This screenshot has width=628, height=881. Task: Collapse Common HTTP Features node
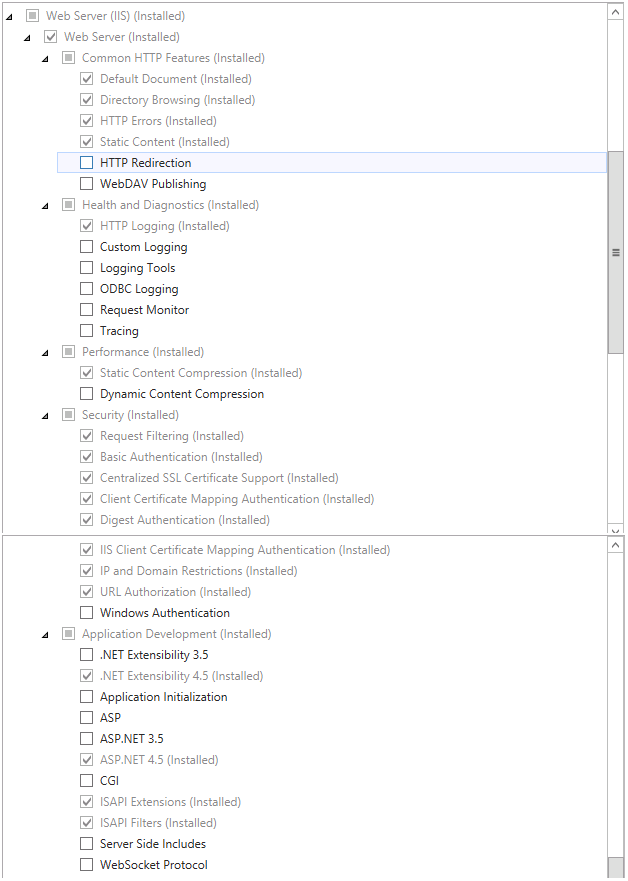click(x=45, y=59)
